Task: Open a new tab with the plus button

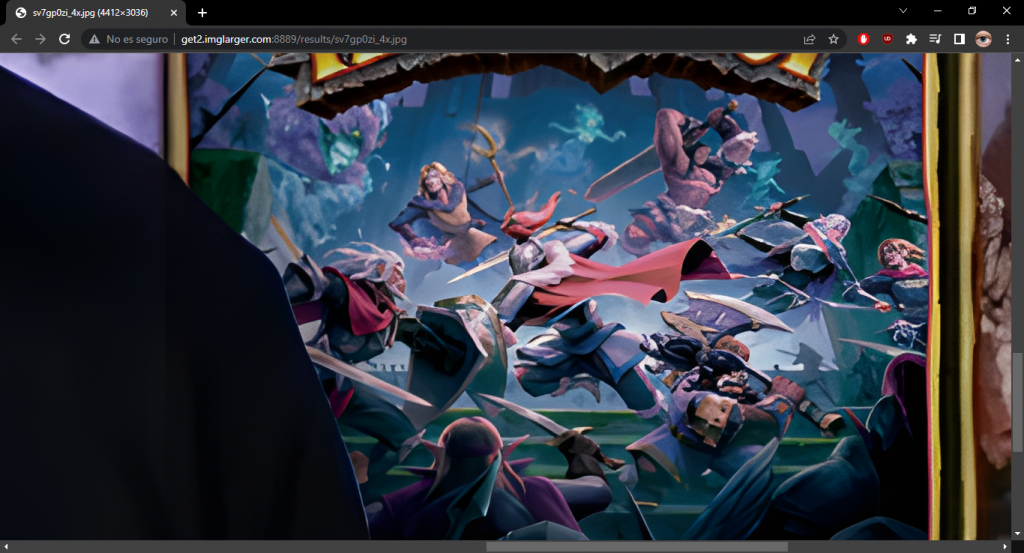Action: click(x=202, y=12)
